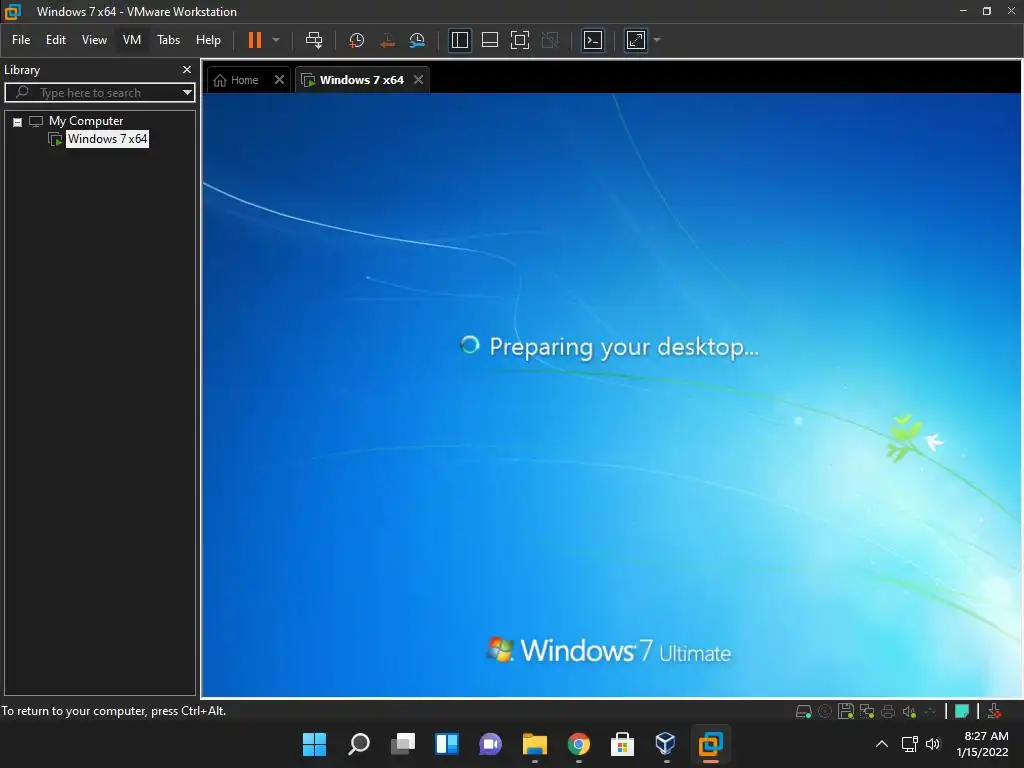Open the Tabs menu
Screen dimensions: 1024x768
coord(168,40)
